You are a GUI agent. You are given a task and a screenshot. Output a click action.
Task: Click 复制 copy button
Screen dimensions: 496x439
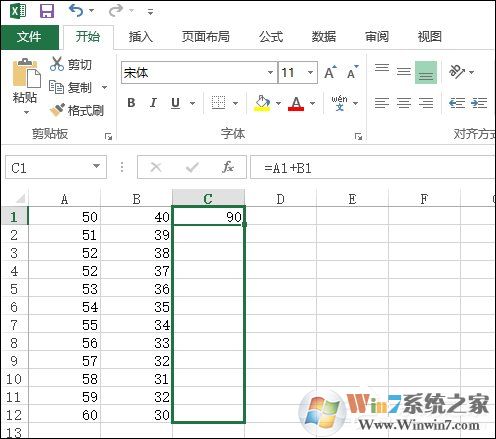point(70,87)
